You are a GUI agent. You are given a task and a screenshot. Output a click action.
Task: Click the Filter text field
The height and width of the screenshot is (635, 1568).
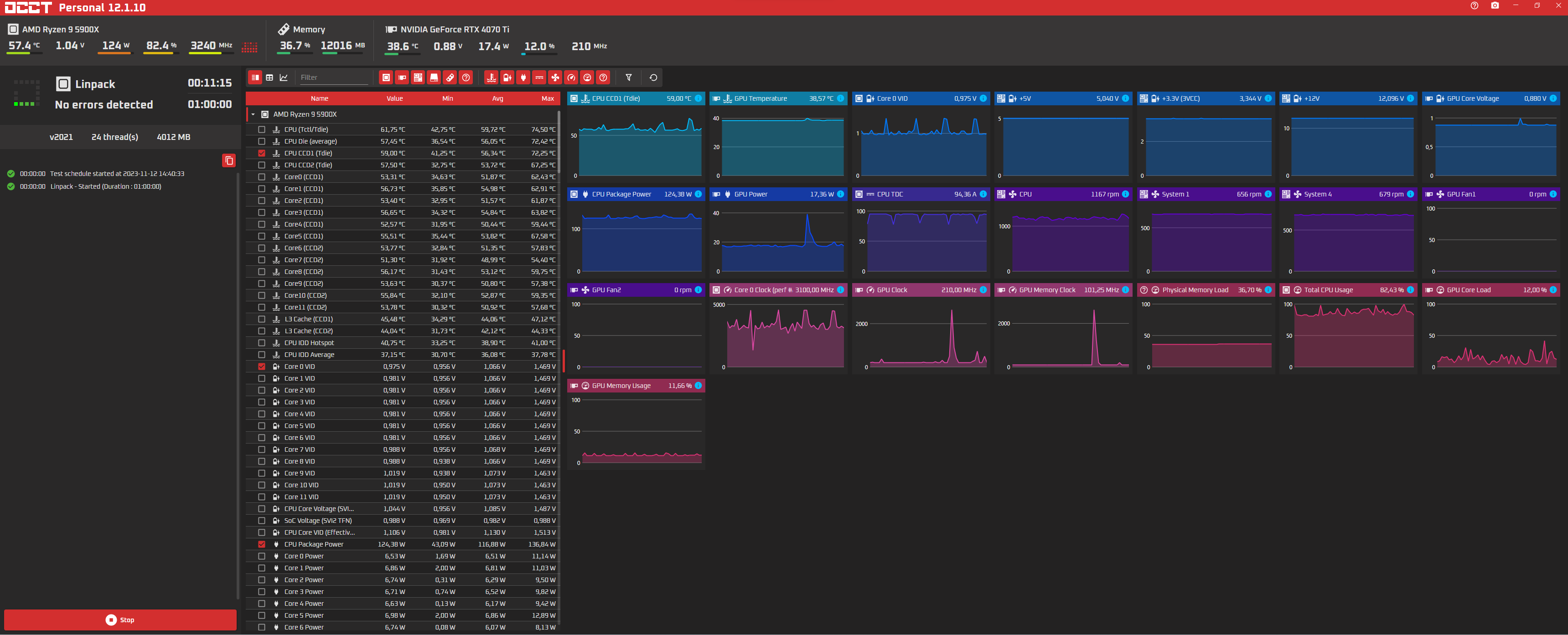coord(334,77)
